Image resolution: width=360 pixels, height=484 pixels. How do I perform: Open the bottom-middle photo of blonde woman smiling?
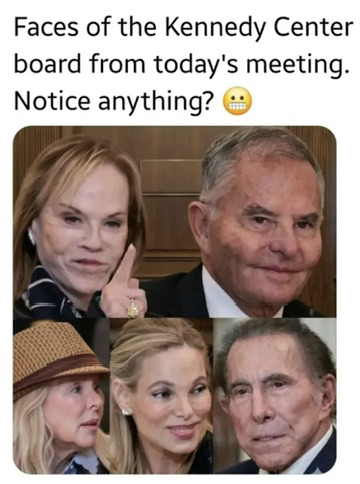162,396
